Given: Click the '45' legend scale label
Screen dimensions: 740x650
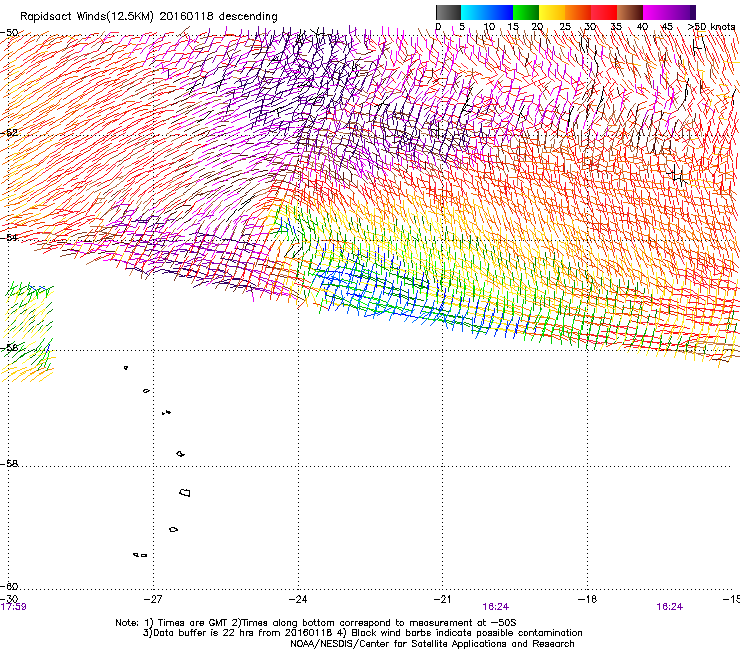Looking at the screenshot, I should coord(667,27).
